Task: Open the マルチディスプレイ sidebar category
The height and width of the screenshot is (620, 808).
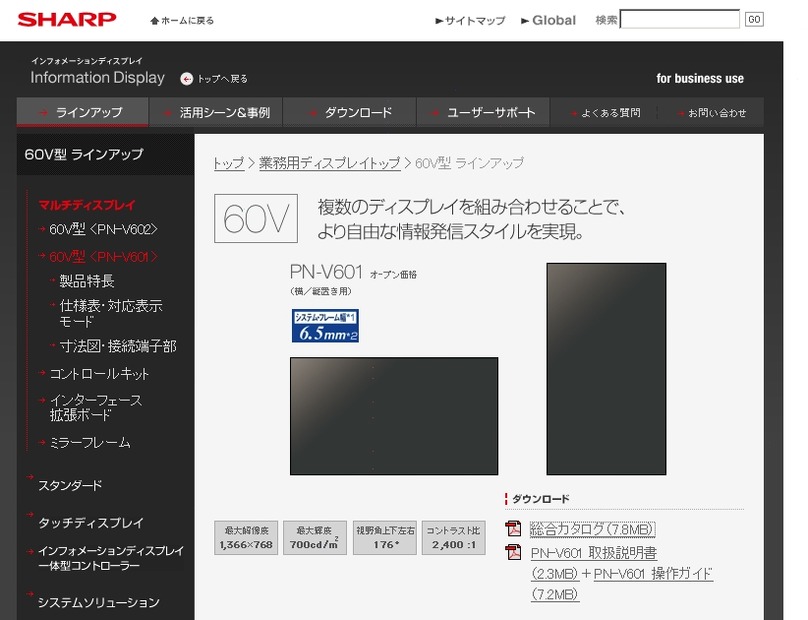Action: pos(87,205)
